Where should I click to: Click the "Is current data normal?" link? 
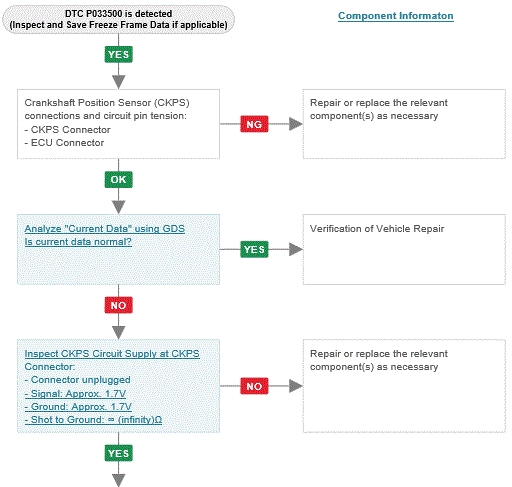click(x=78, y=242)
